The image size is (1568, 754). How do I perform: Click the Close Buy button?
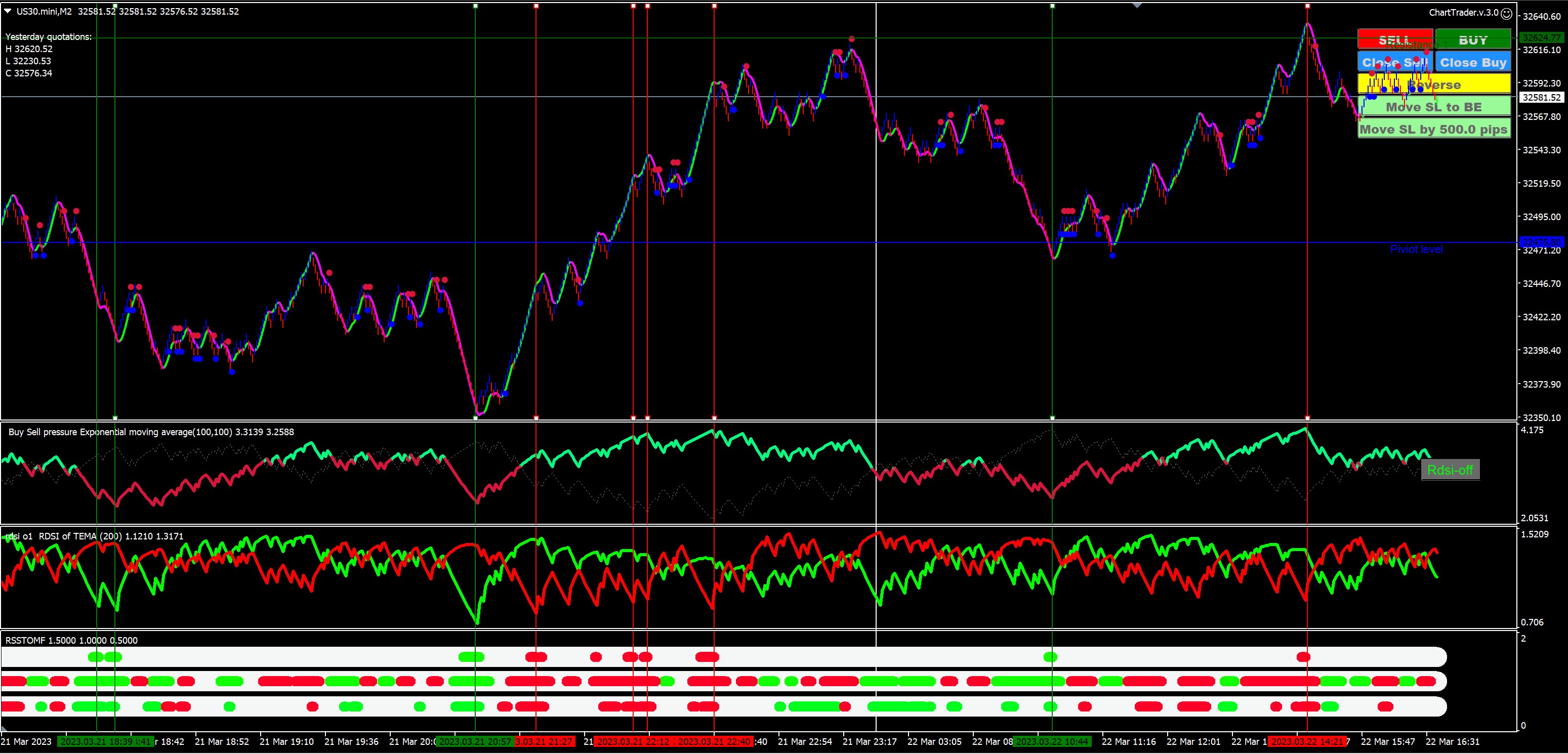[x=1473, y=62]
